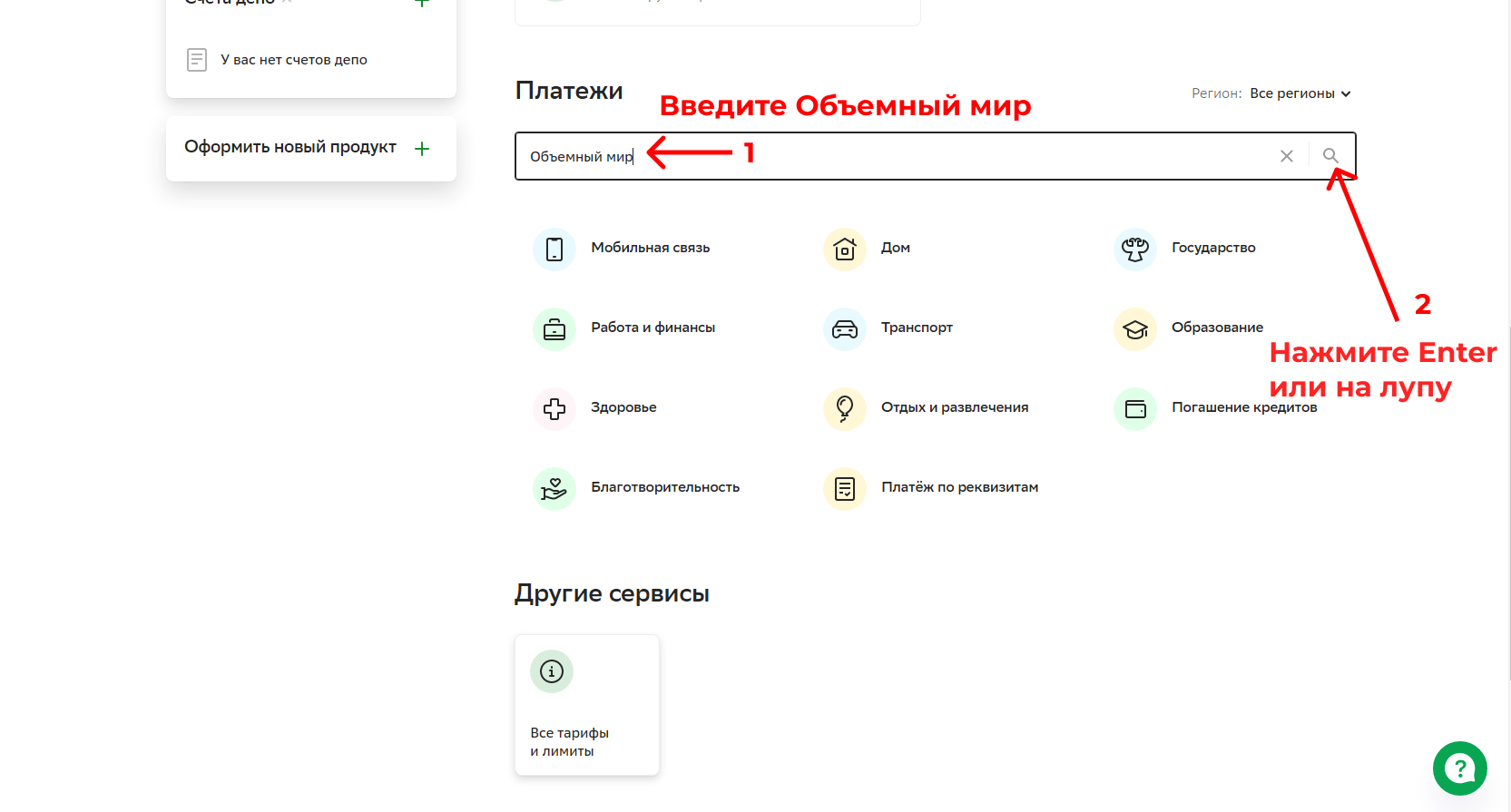Open Погашение кредитов category
This screenshot has width=1511, height=812.
pos(1244,407)
